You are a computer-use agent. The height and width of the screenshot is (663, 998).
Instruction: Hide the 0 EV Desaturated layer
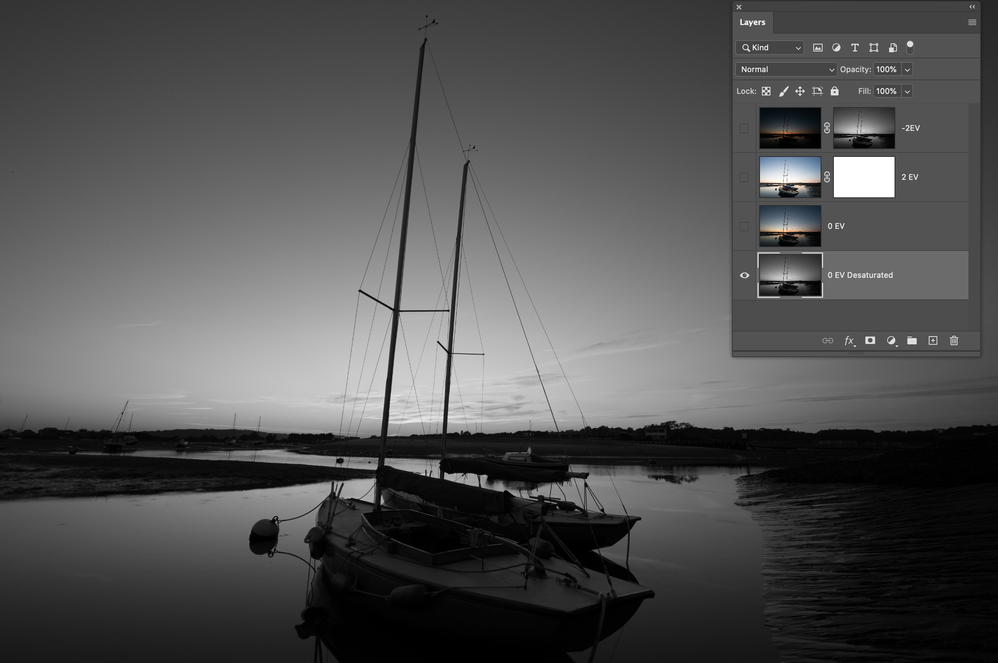pyautogui.click(x=744, y=275)
